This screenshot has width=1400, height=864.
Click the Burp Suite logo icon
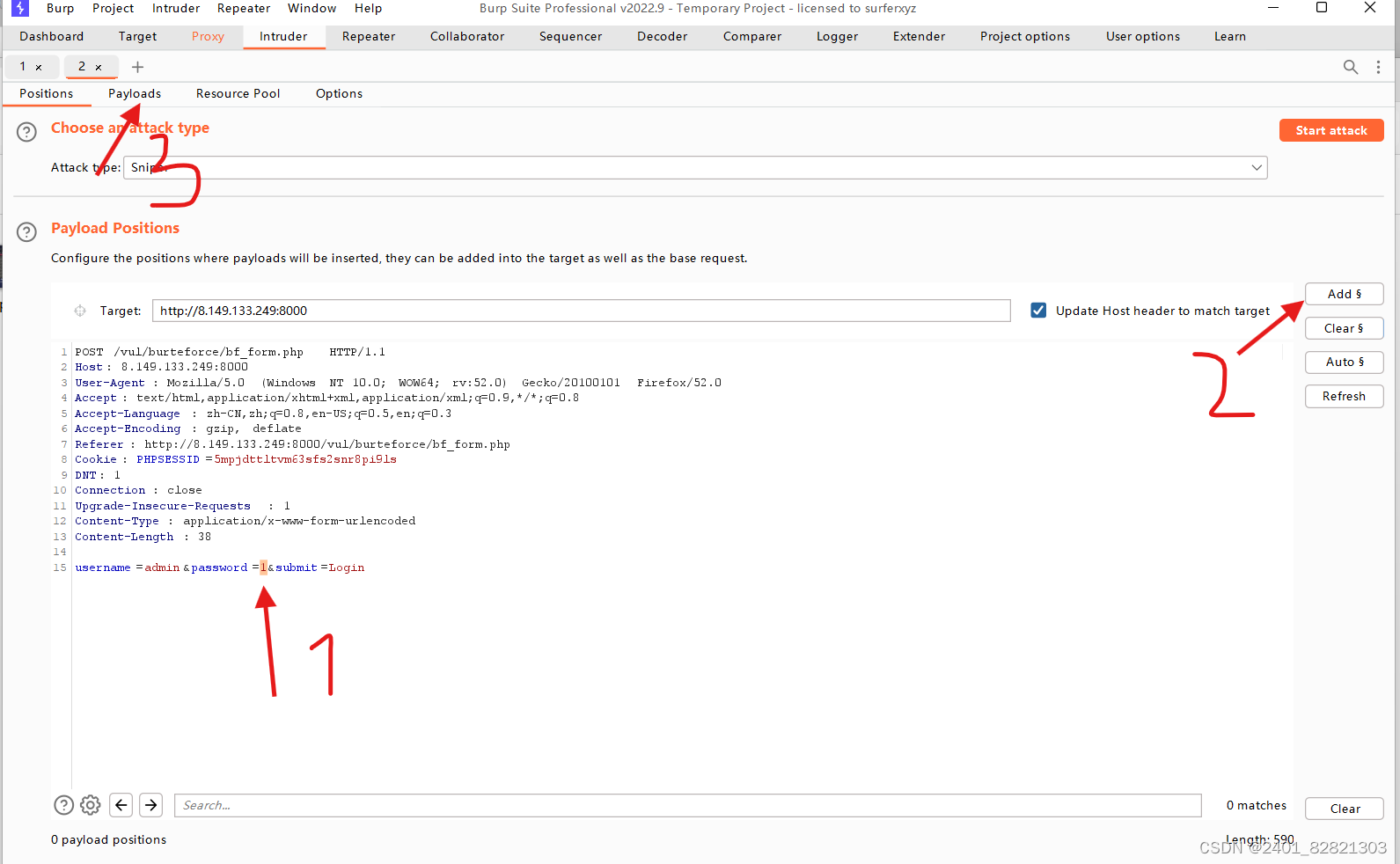[20, 8]
